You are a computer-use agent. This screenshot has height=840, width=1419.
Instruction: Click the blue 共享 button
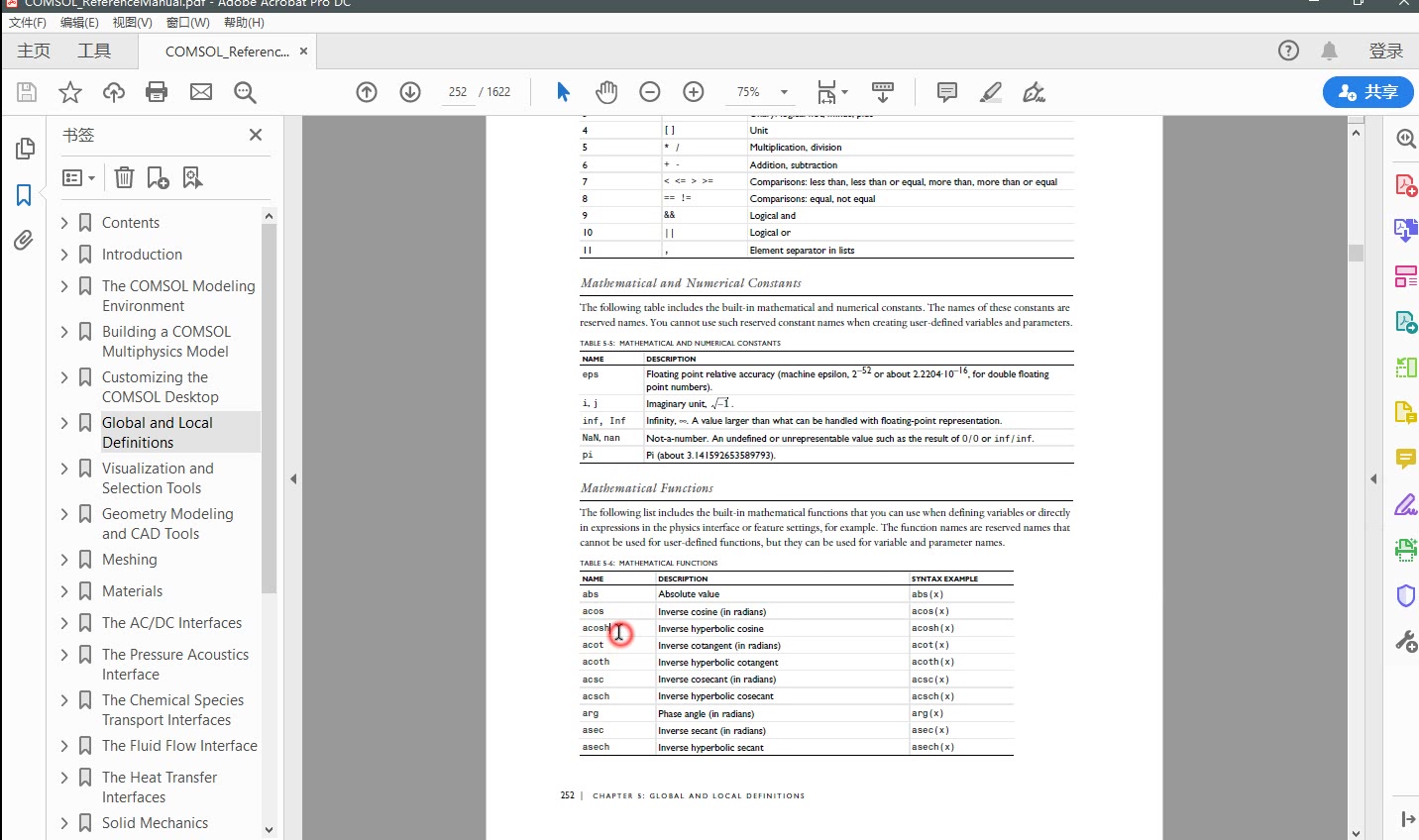pyautogui.click(x=1367, y=91)
